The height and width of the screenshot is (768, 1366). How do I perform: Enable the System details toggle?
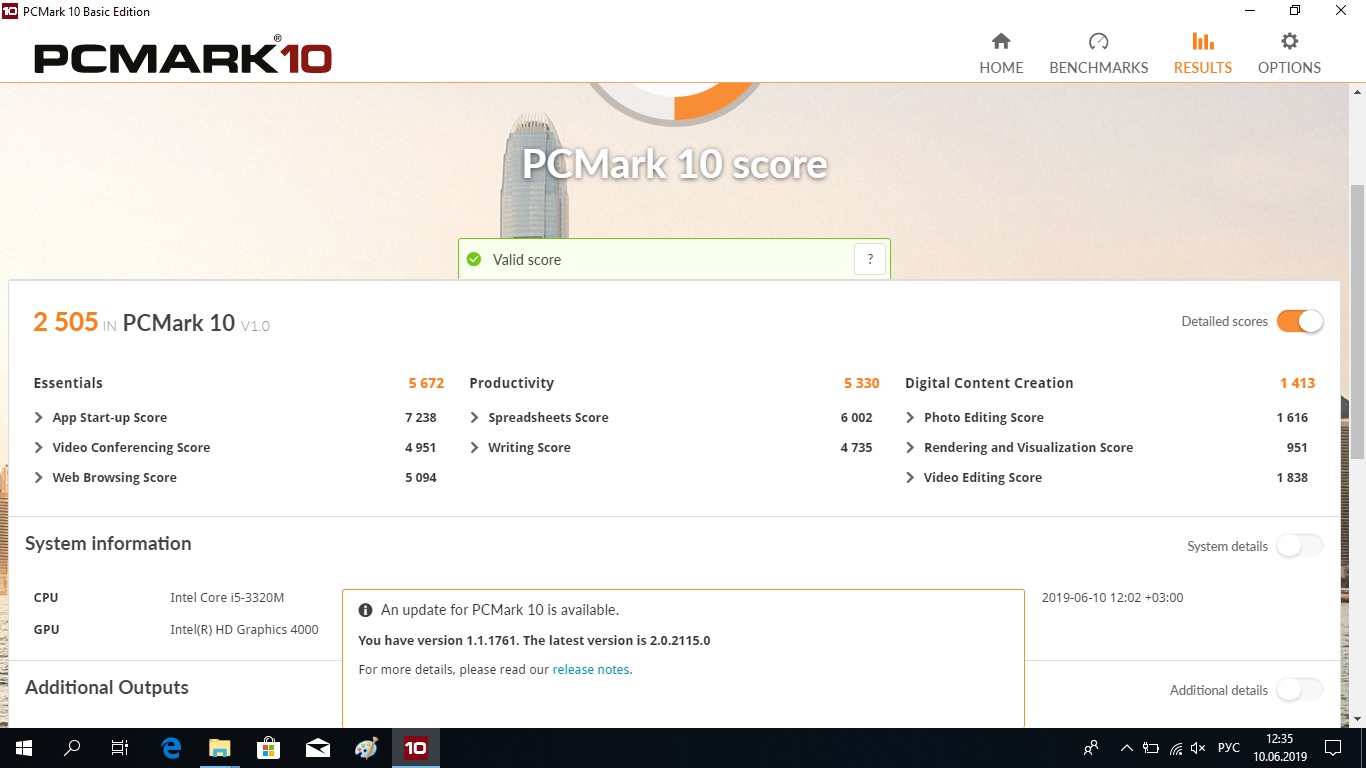[1300, 546]
